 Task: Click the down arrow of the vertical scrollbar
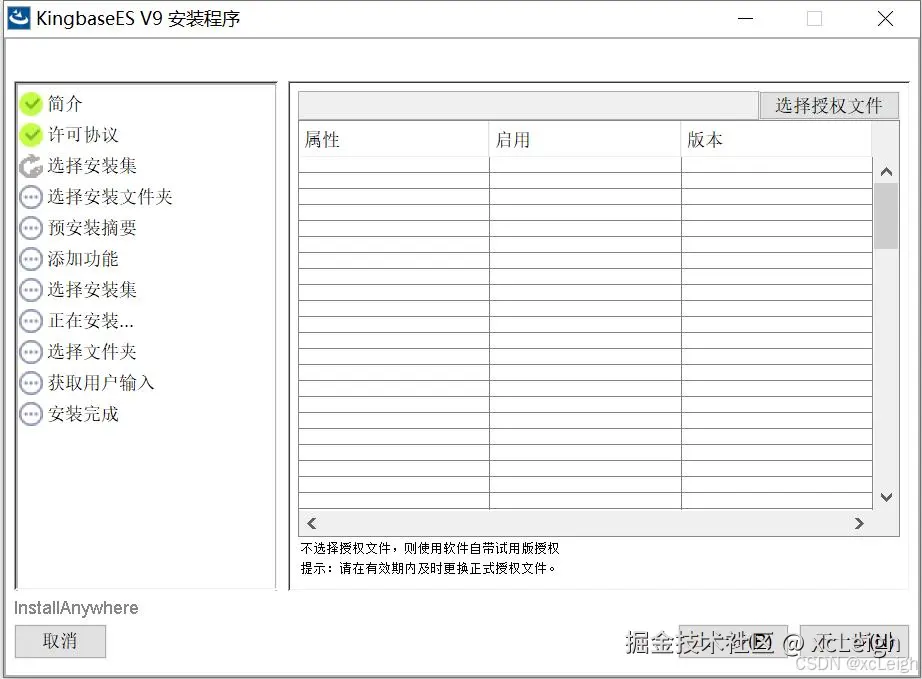[x=886, y=497]
